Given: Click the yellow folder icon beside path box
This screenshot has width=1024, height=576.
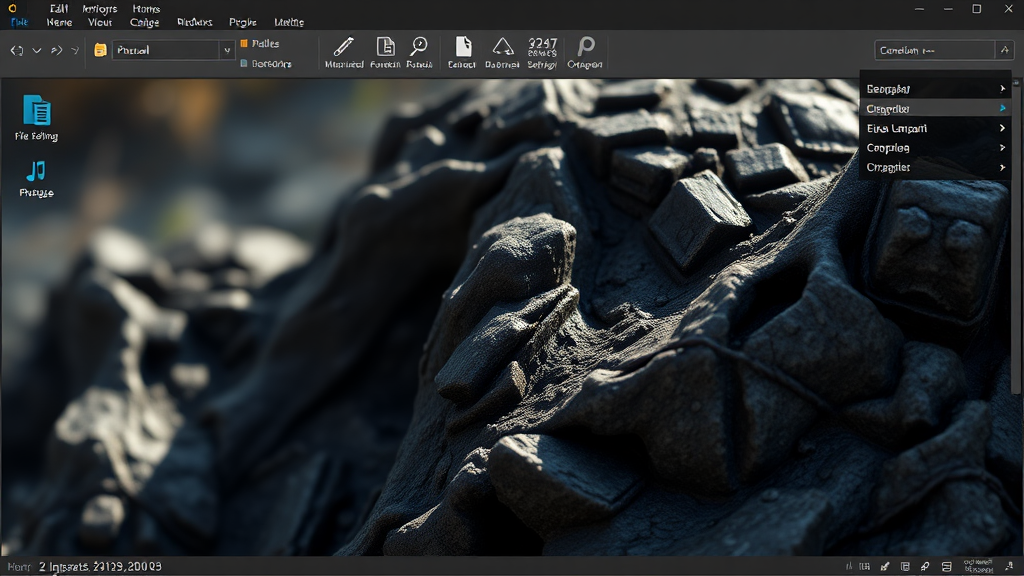Looking at the screenshot, I should click(x=100, y=50).
